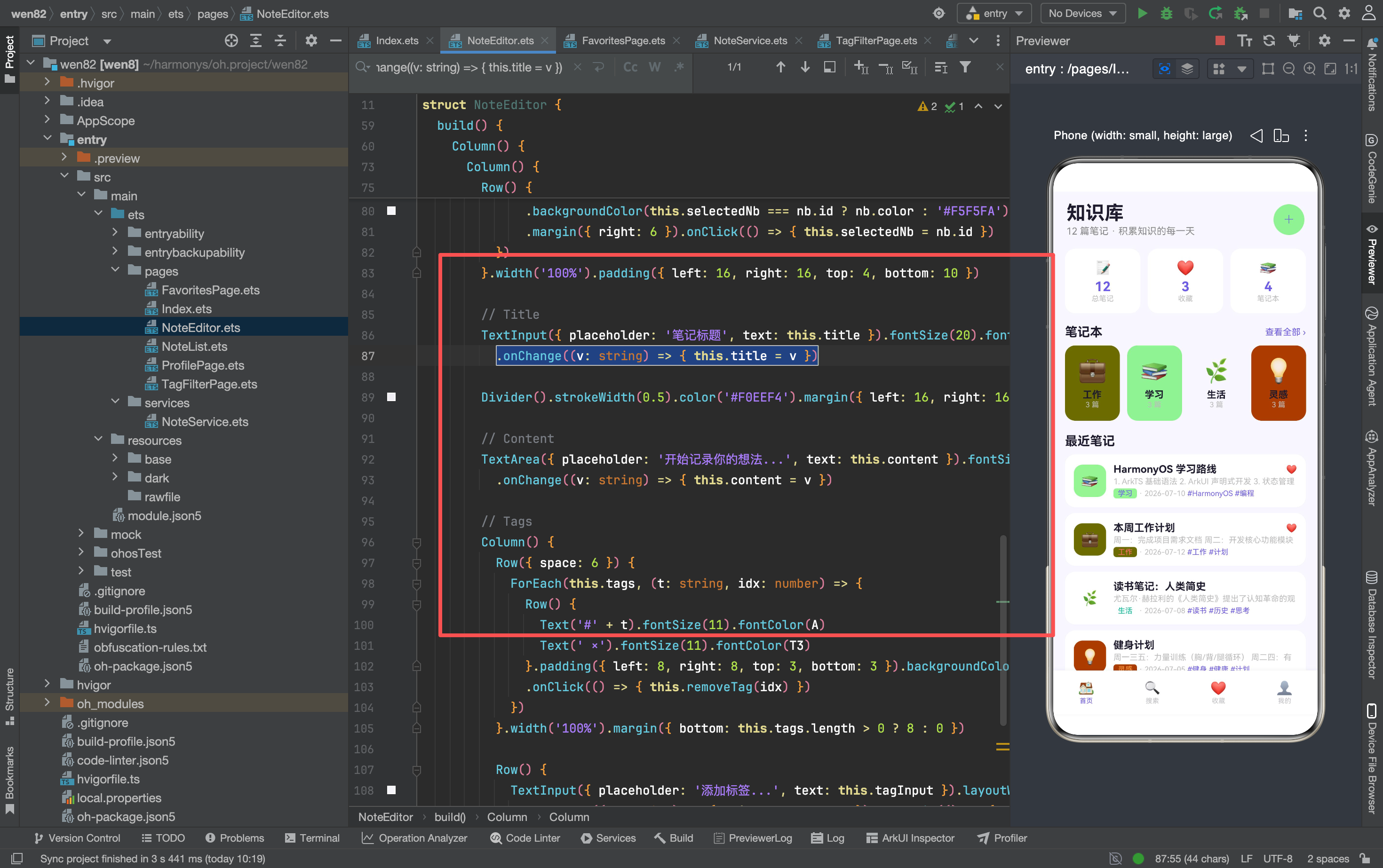Open the Previewer inspector icon
The image size is (1383, 868).
pyautogui.click(x=1165, y=69)
